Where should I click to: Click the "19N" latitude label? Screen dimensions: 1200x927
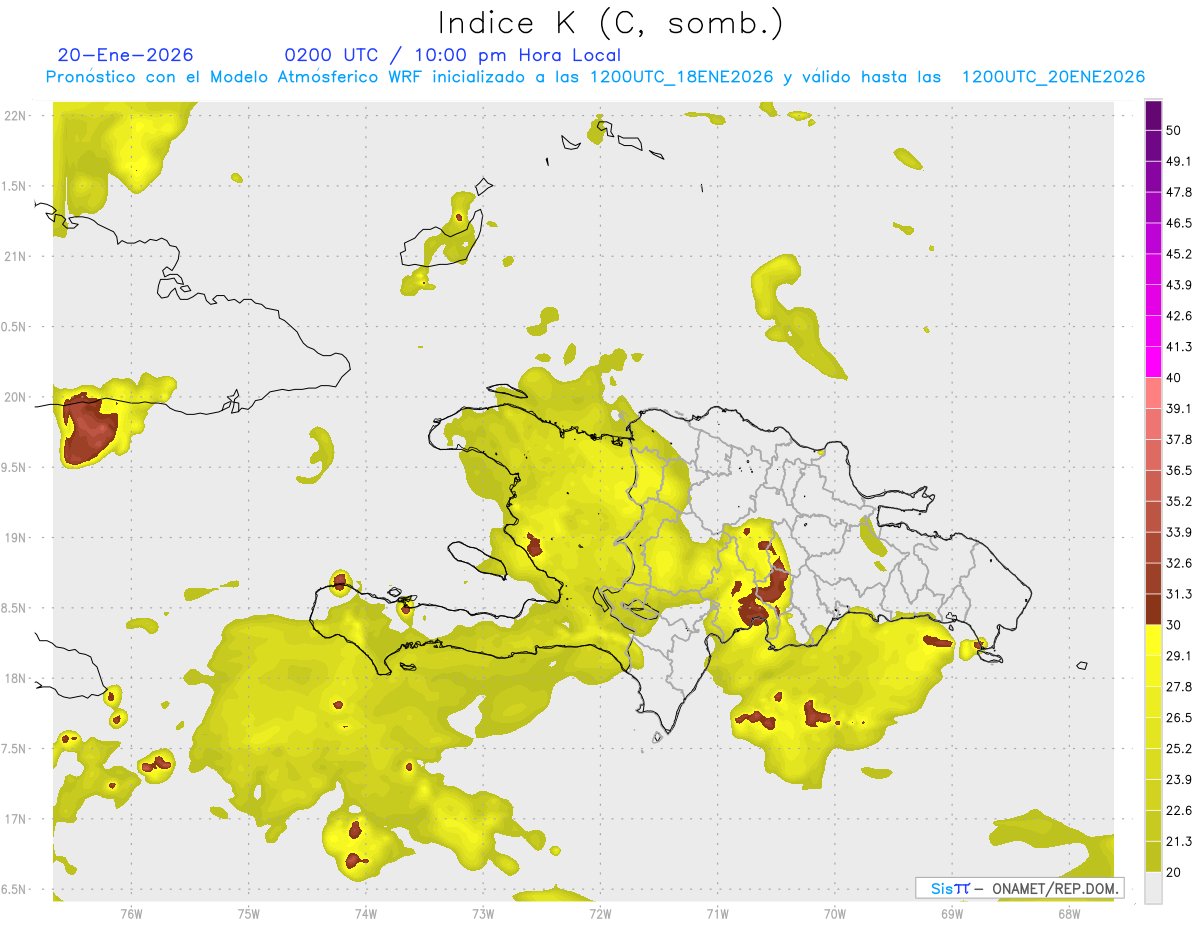coord(16,538)
